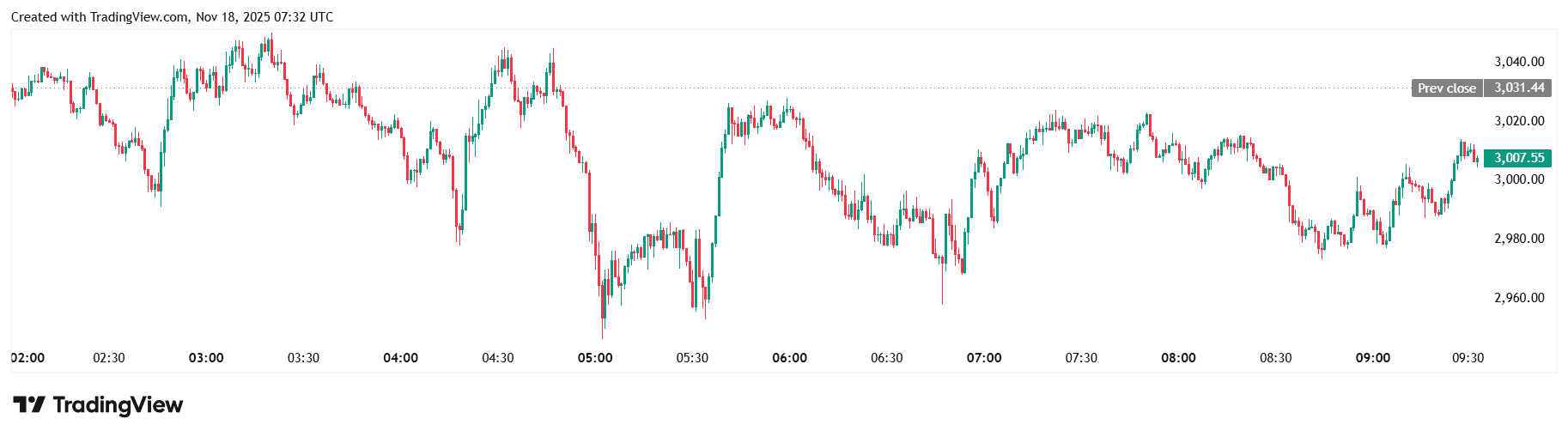Click the 3,040.00 price axis label
The height and width of the screenshot is (437, 1568).
tap(1519, 62)
